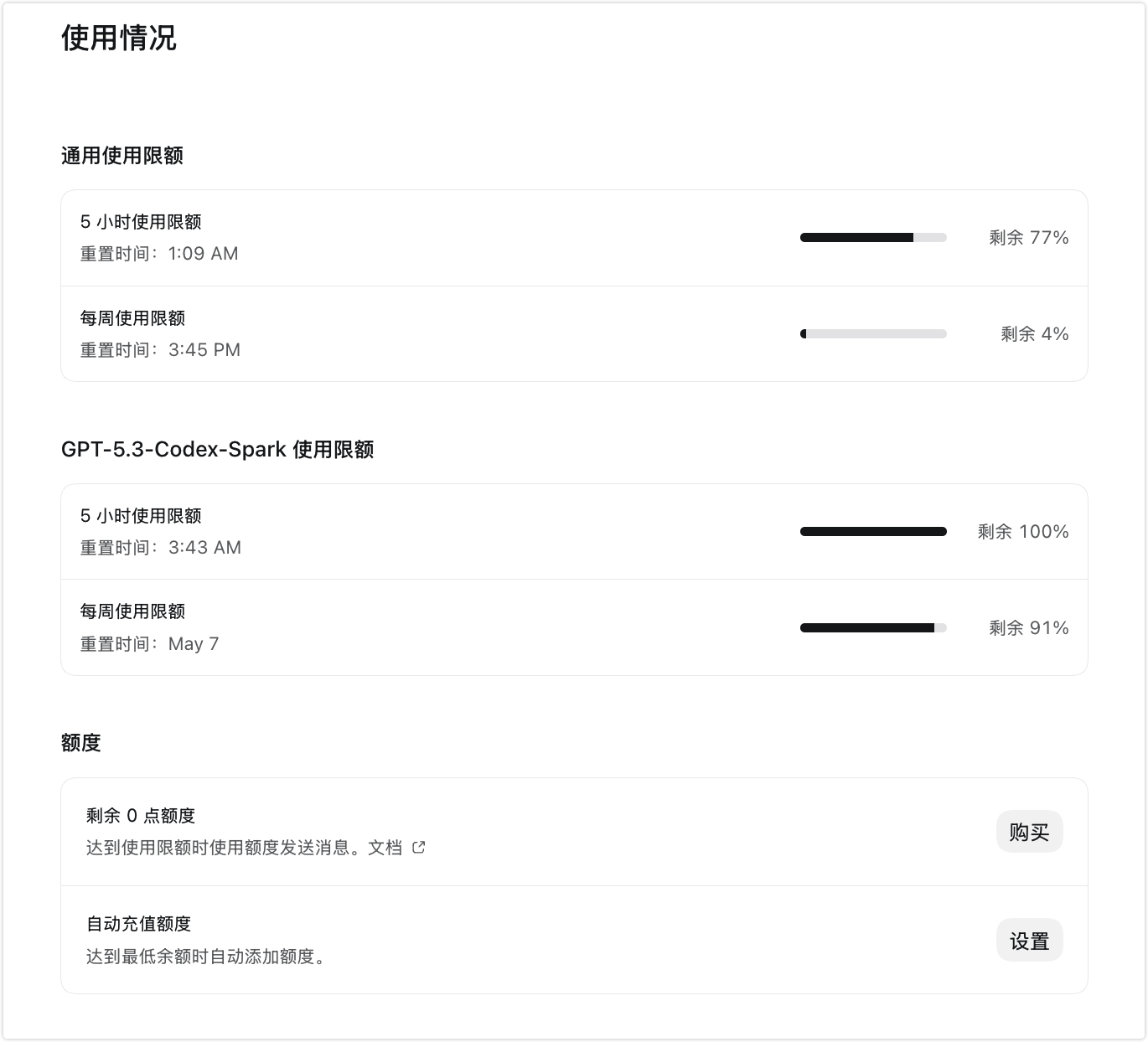Click the Spark 5-hour 100% progress bar
This screenshot has height=1042, width=1148.
point(873,532)
